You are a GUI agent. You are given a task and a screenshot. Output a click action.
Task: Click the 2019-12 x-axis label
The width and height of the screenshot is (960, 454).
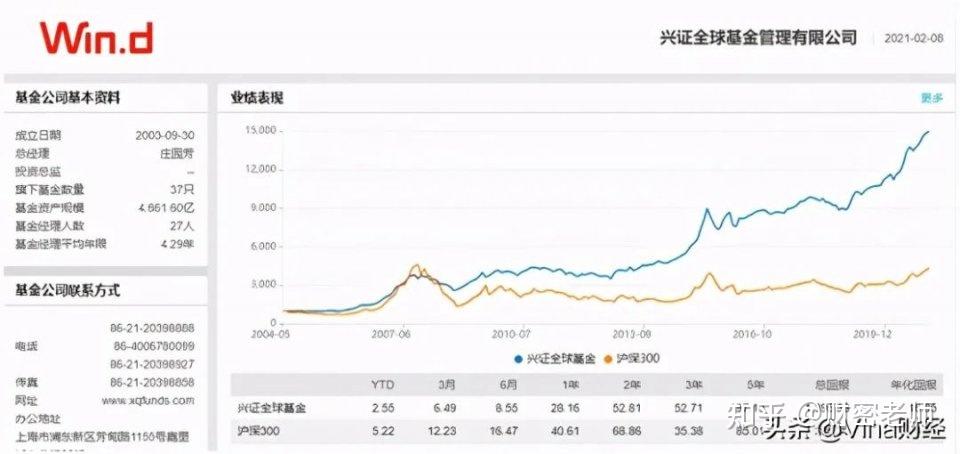pyautogui.click(x=874, y=335)
